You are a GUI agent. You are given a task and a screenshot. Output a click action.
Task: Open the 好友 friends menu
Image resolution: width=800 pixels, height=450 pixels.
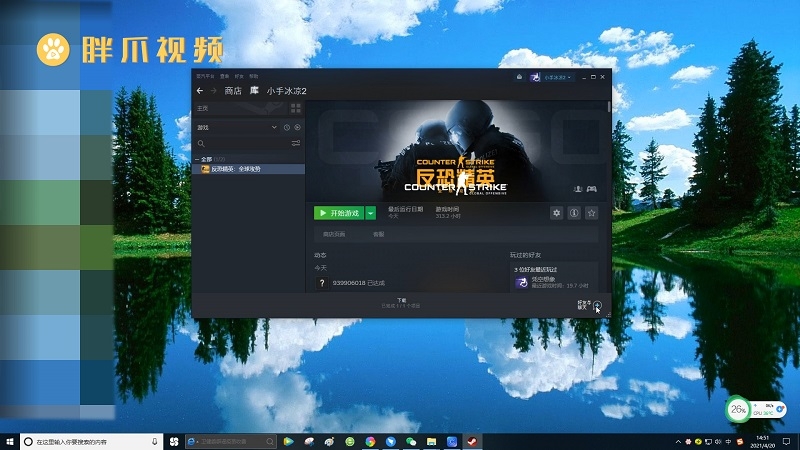tap(239, 77)
